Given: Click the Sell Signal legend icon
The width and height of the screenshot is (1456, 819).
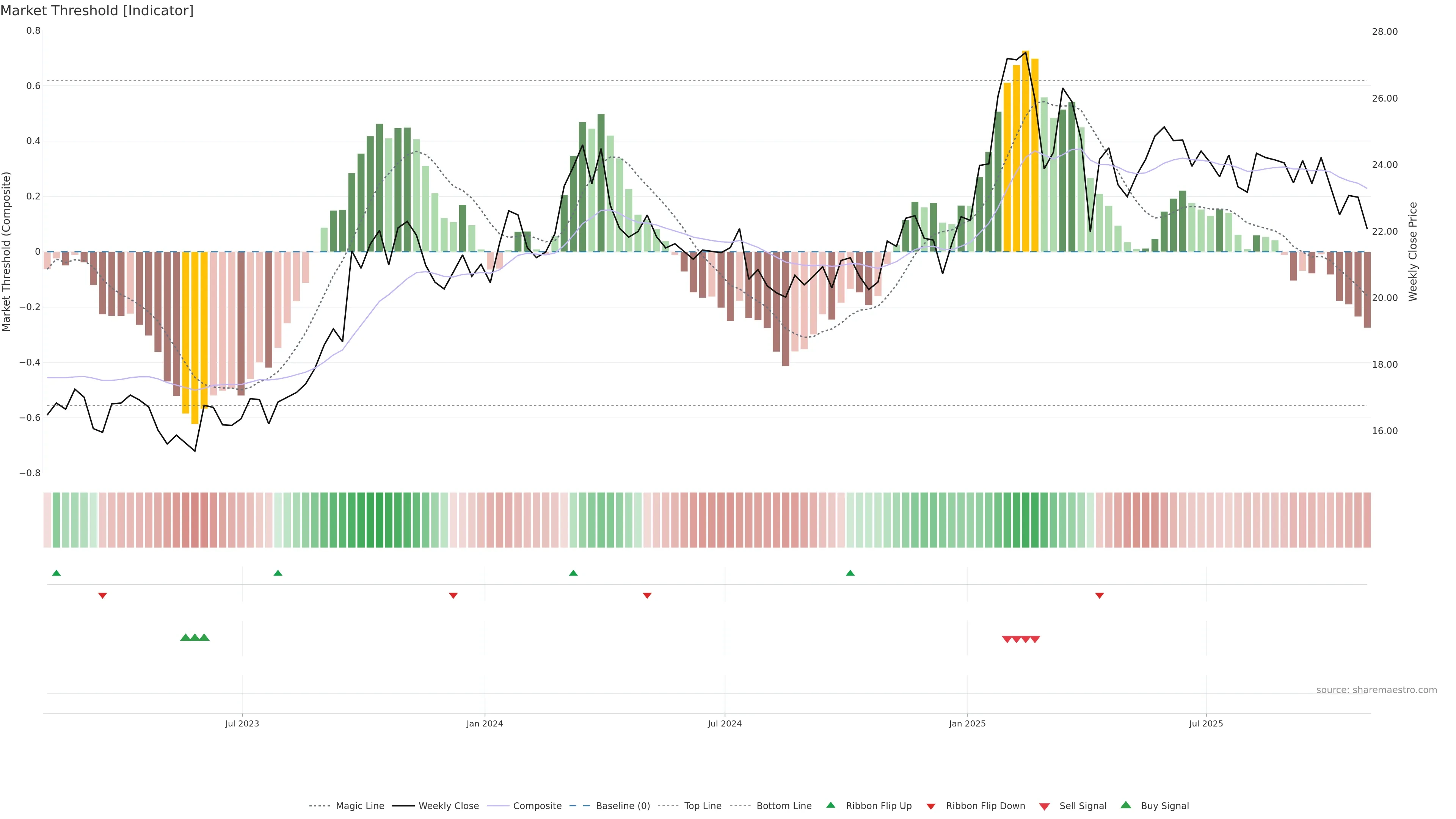Looking at the screenshot, I should pos(1044,806).
